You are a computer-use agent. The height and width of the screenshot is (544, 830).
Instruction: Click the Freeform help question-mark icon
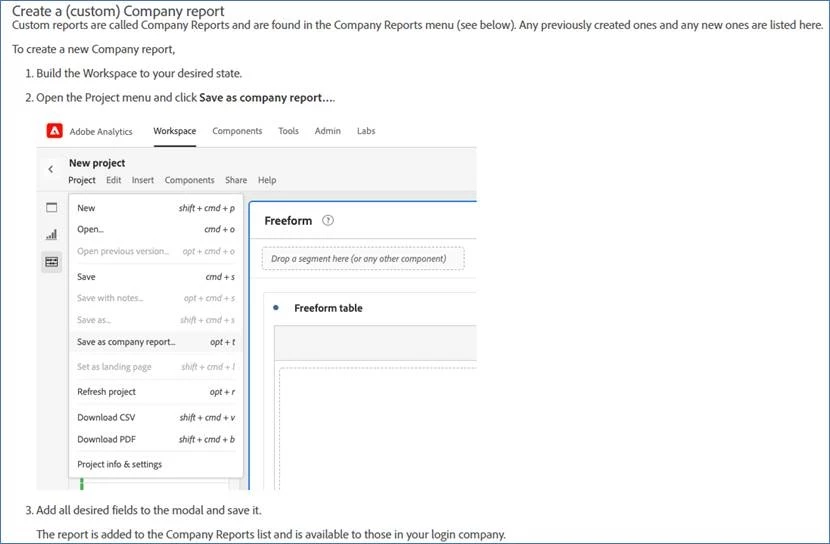click(x=328, y=221)
